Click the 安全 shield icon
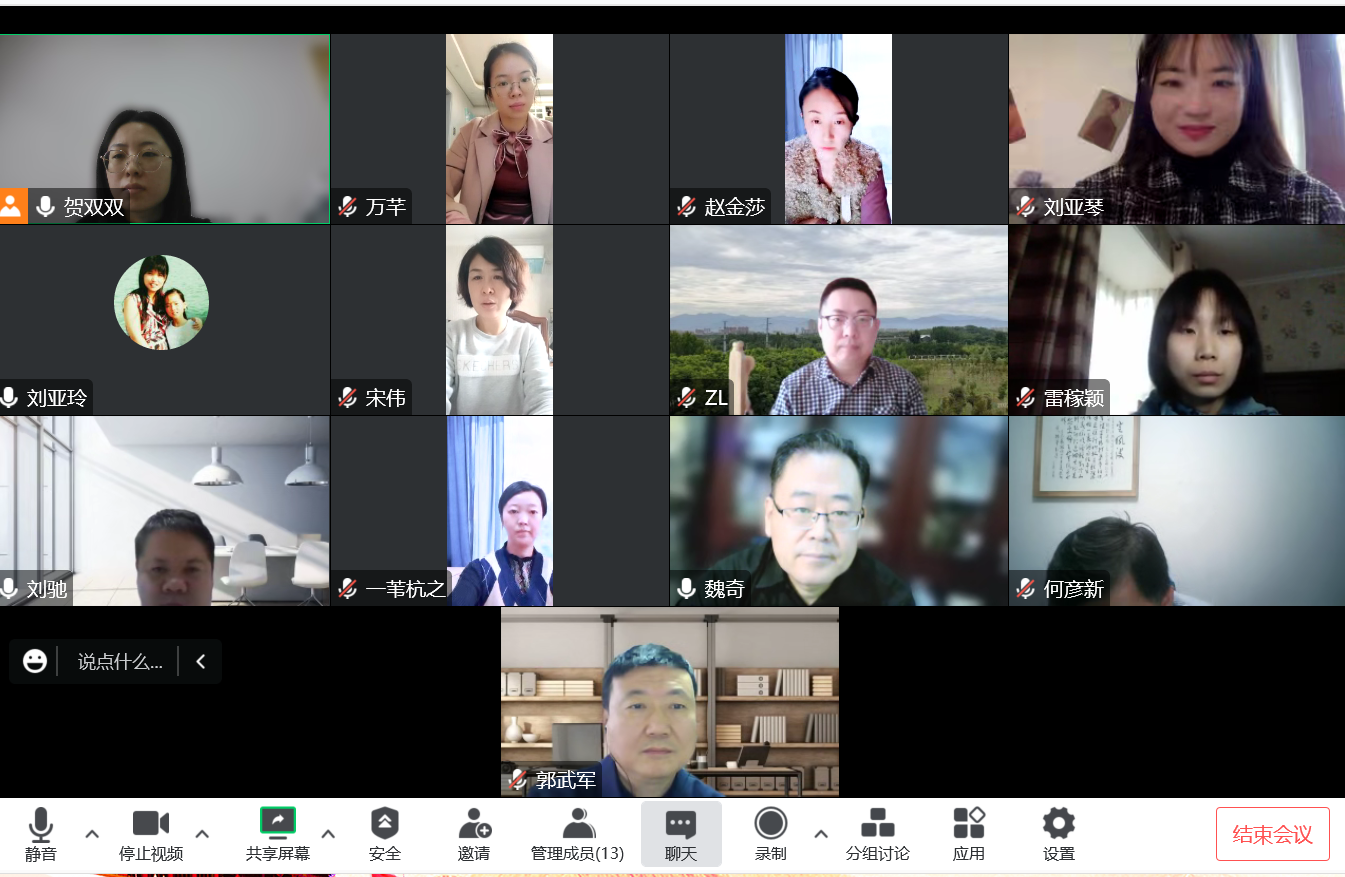 (x=384, y=824)
